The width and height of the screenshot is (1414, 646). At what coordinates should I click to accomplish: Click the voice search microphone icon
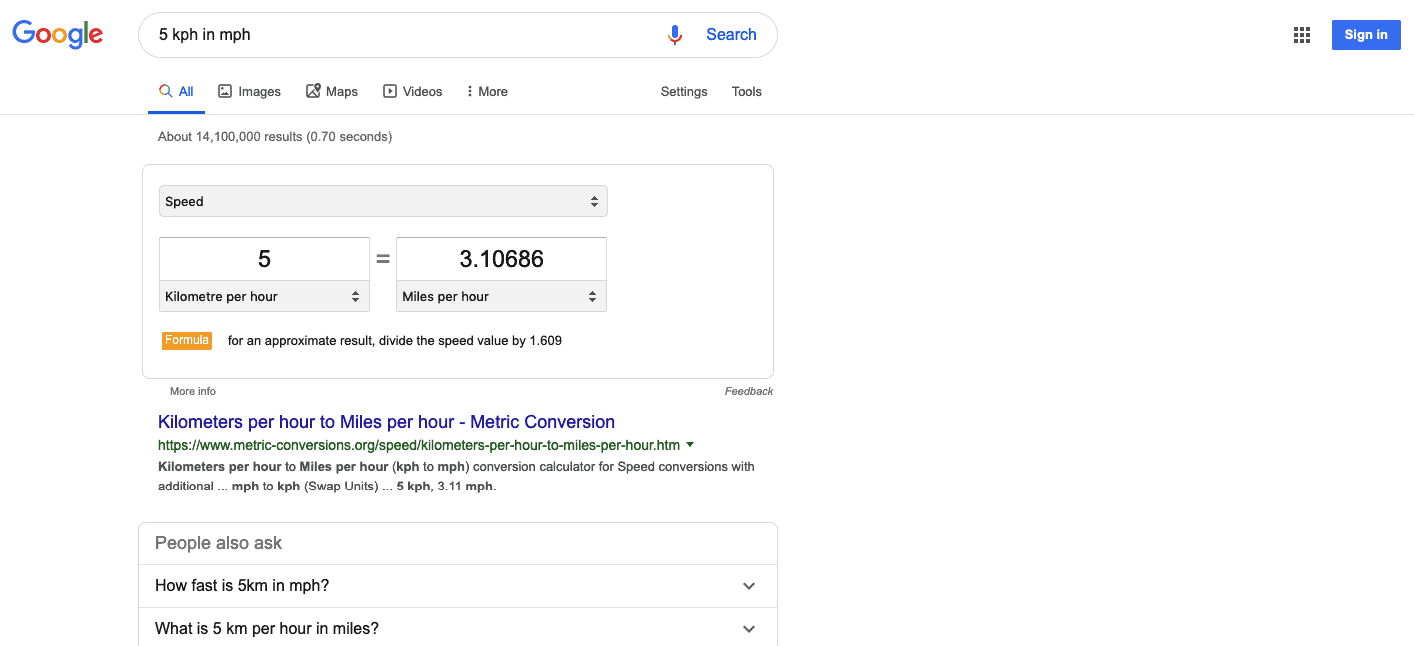pyautogui.click(x=674, y=34)
